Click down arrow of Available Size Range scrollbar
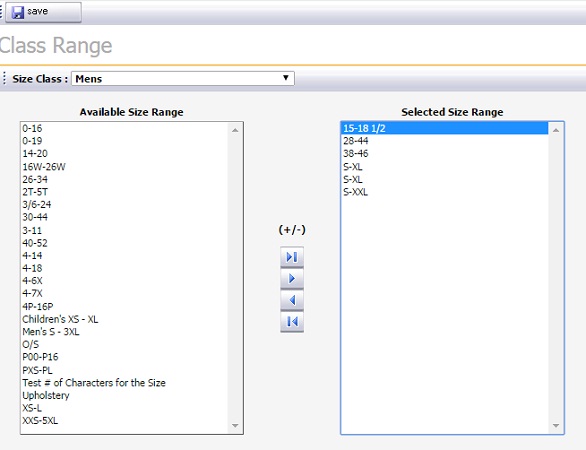 [235, 426]
